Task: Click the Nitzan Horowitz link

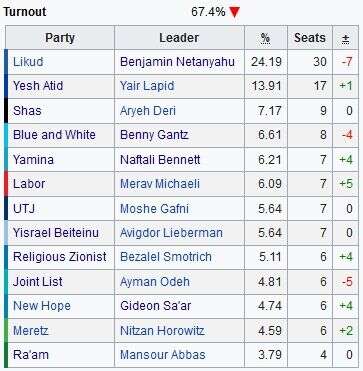Action: coord(162,331)
